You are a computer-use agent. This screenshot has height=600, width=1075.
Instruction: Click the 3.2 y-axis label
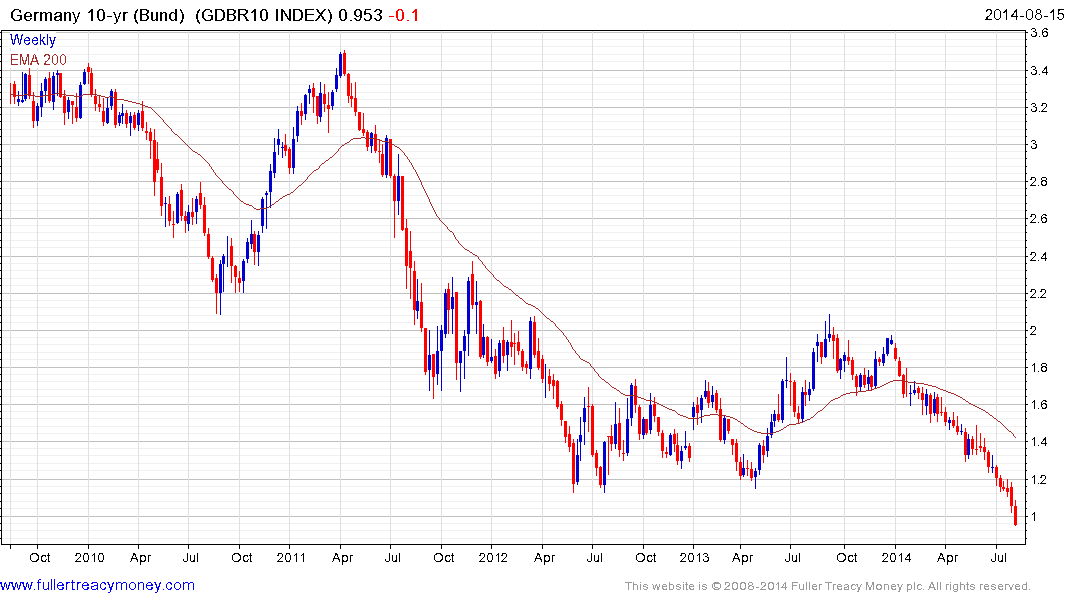click(x=1039, y=108)
